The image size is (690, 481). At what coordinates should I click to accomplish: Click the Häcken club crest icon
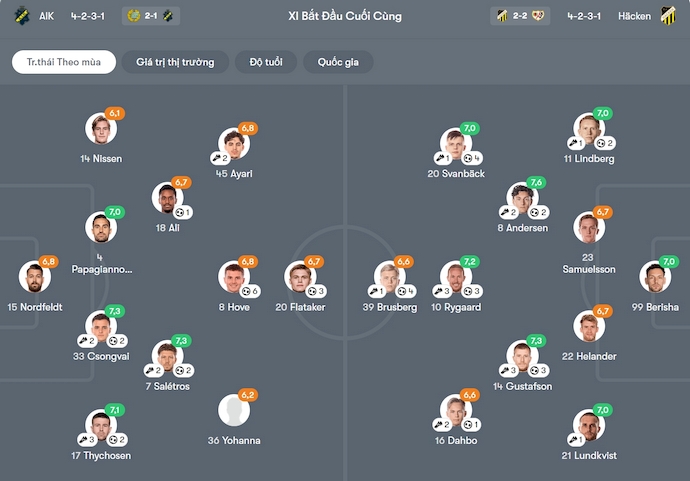coord(668,16)
